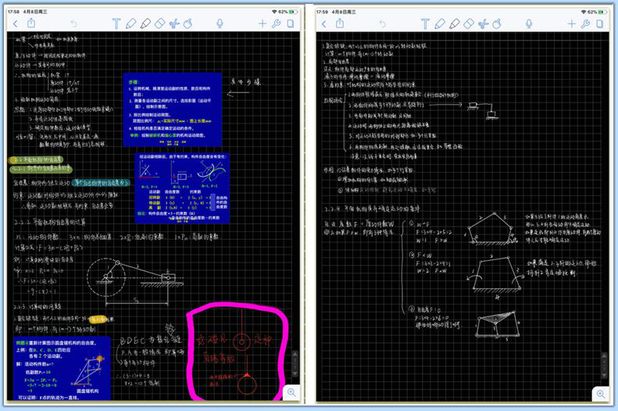Select the Scissors tool in left note
Viewport: 618px width, 411px height.
pos(175,22)
